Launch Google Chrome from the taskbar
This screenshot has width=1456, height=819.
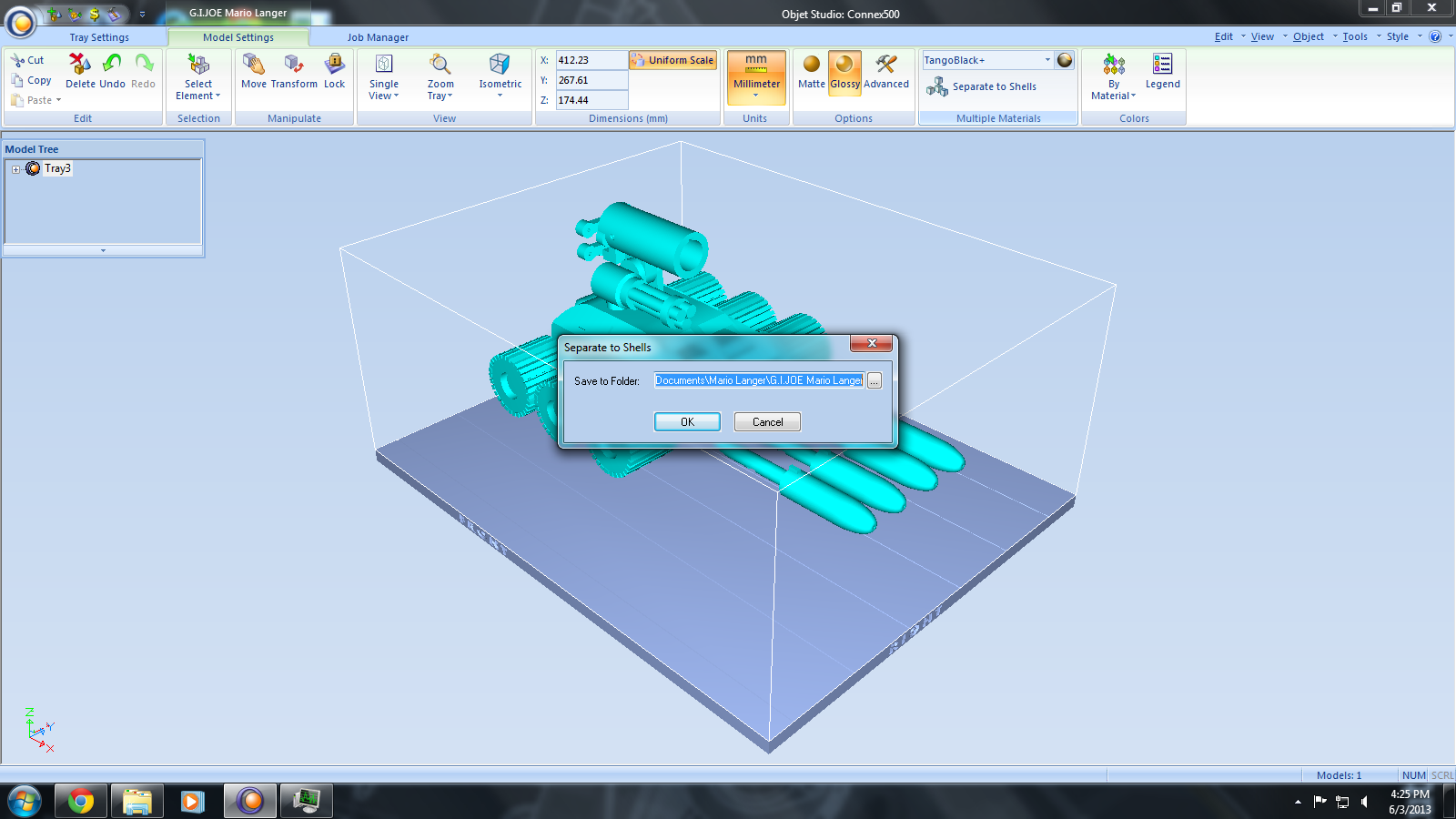(x=81, y=801)
